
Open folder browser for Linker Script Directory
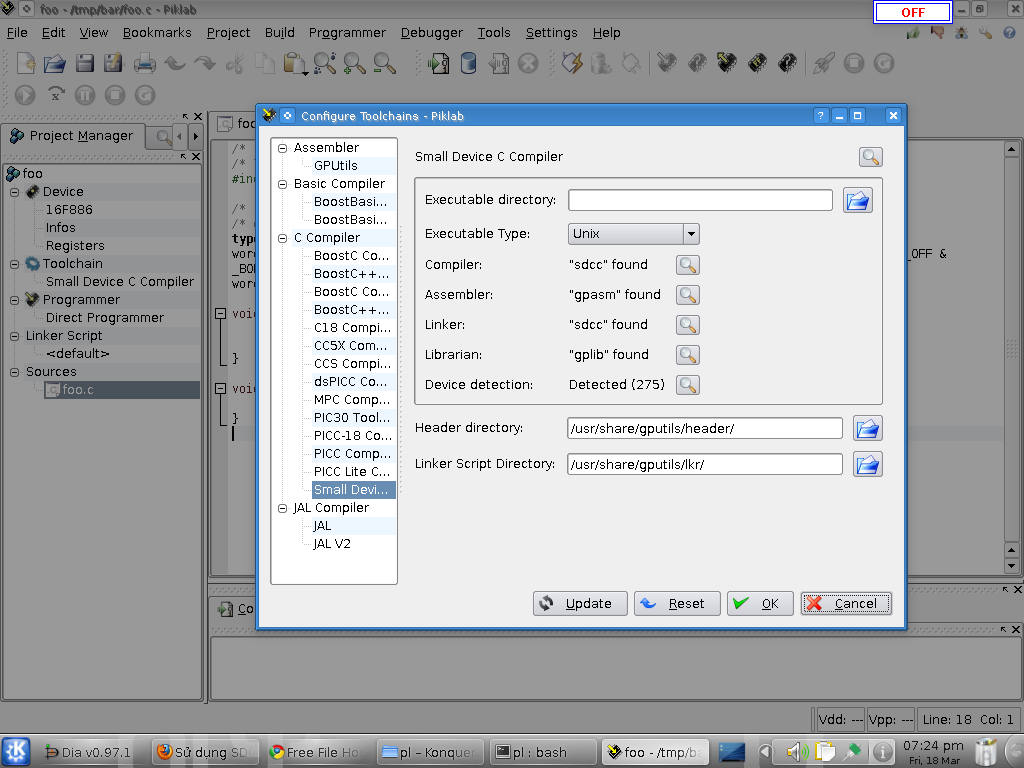867,465
